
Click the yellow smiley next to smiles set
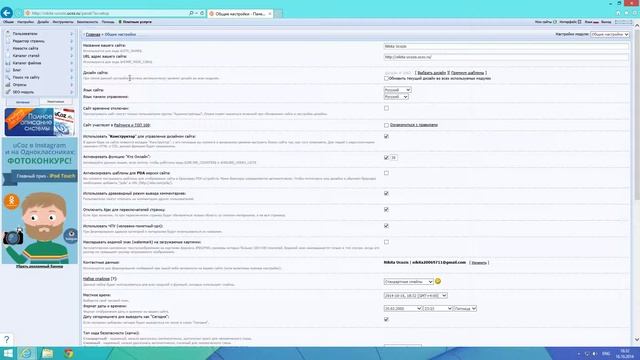tap(438, 281)
